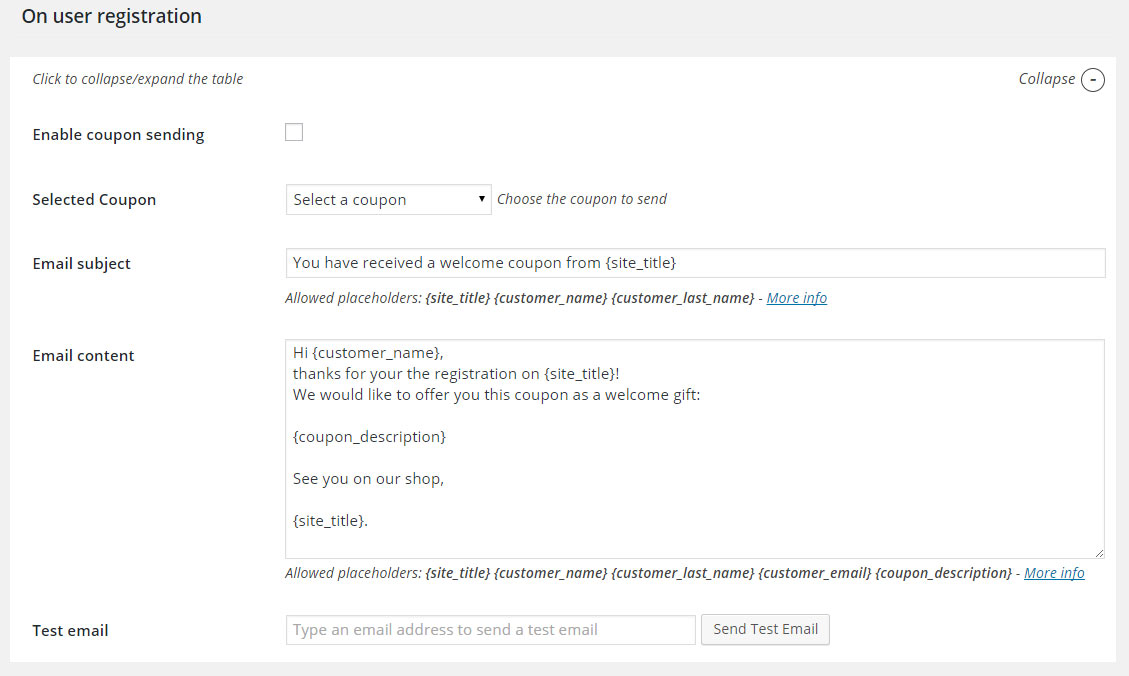
Task: Click {coupon_description} in the allowed placeholders list
Action: coord(943,573)
